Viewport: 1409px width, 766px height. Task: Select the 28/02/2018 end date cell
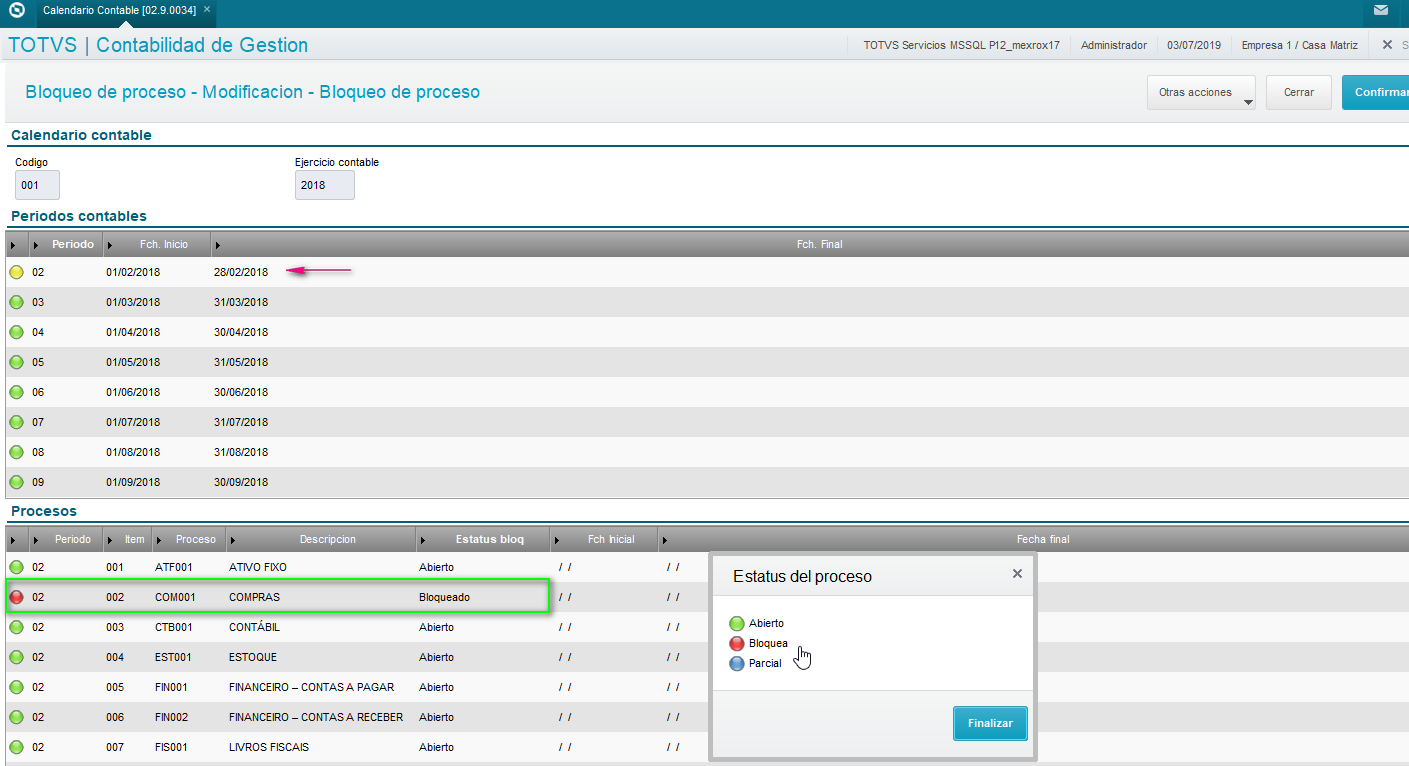coord(241,272)
